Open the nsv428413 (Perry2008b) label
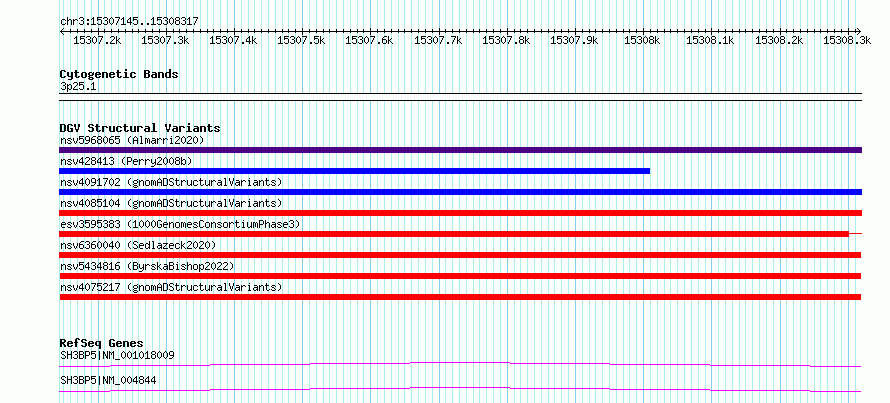 pos(126,161)
